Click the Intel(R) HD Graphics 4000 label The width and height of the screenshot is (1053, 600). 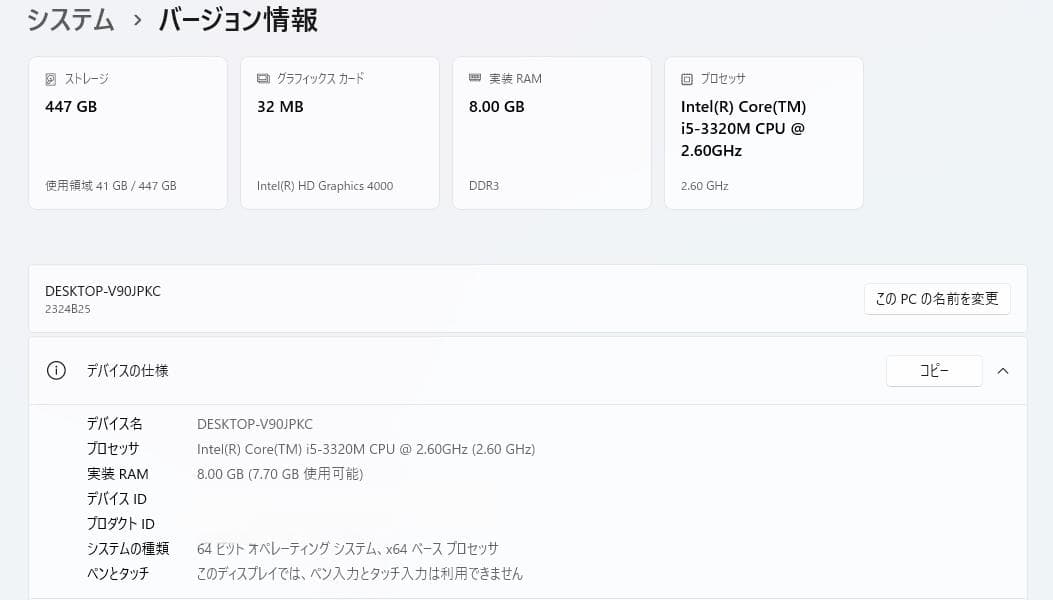coord(326,185)
